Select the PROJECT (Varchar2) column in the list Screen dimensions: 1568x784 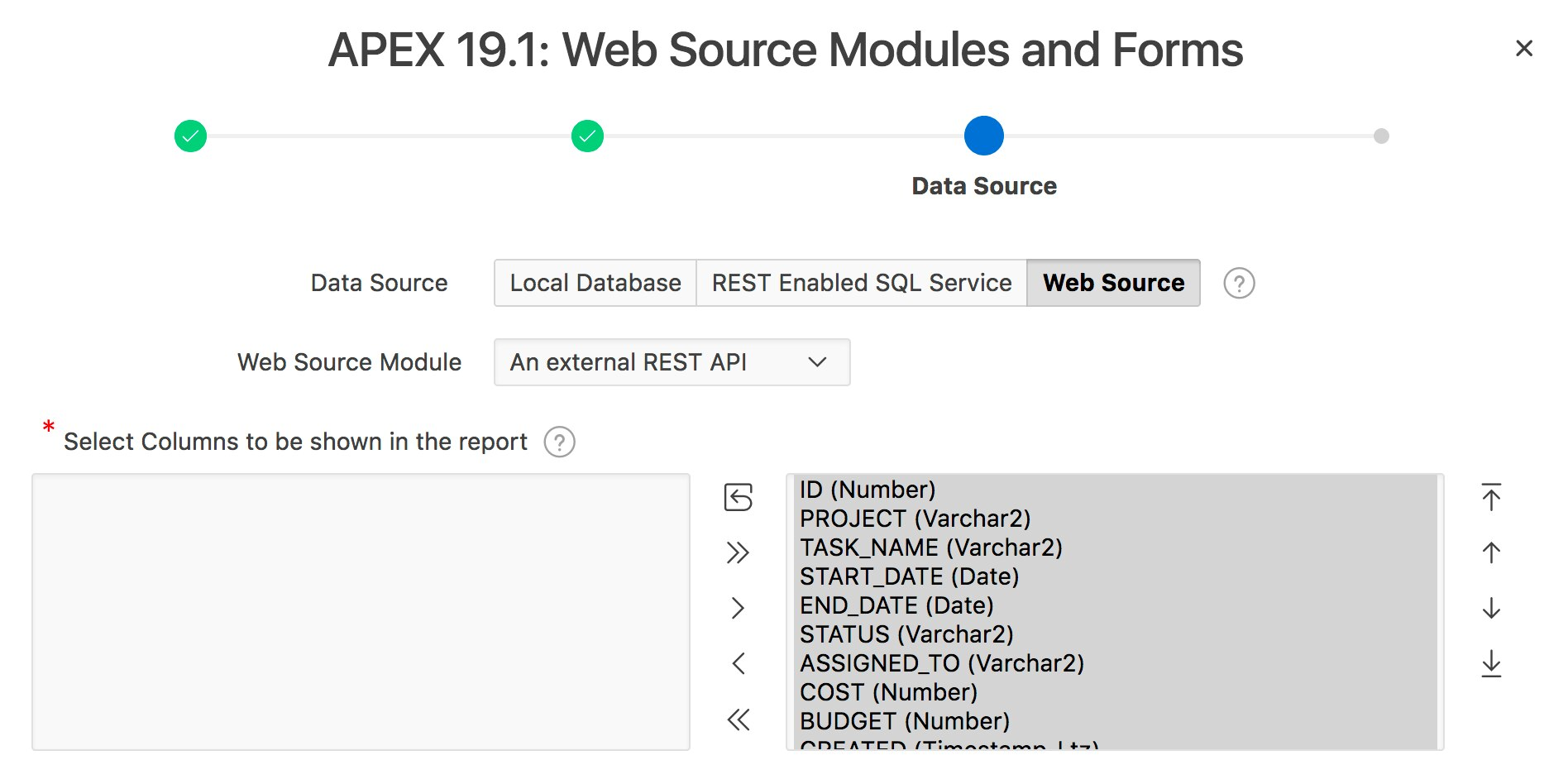click(x=915, y=519)
